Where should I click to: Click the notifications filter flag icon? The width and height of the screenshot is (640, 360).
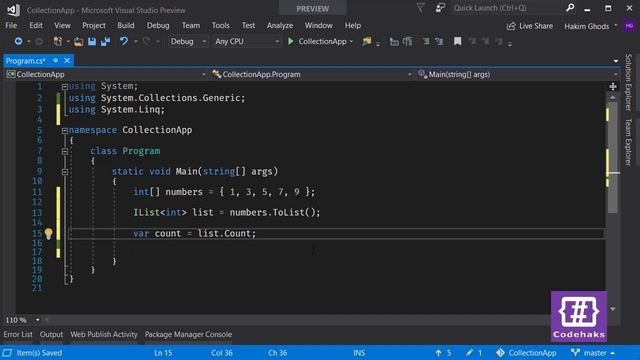click(420, 8)
